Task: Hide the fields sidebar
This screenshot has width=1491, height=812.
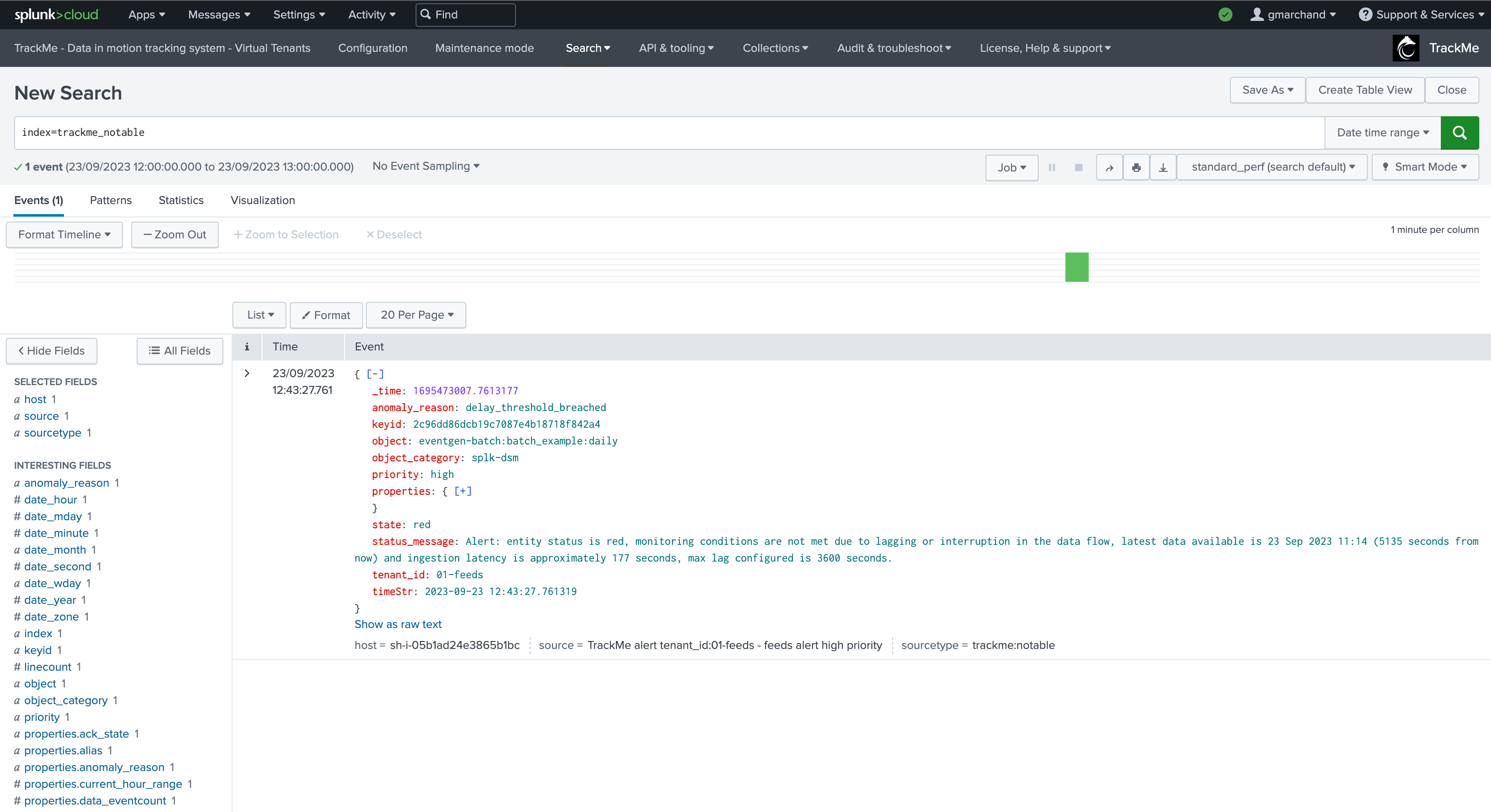Action: [x=51, y=351]
